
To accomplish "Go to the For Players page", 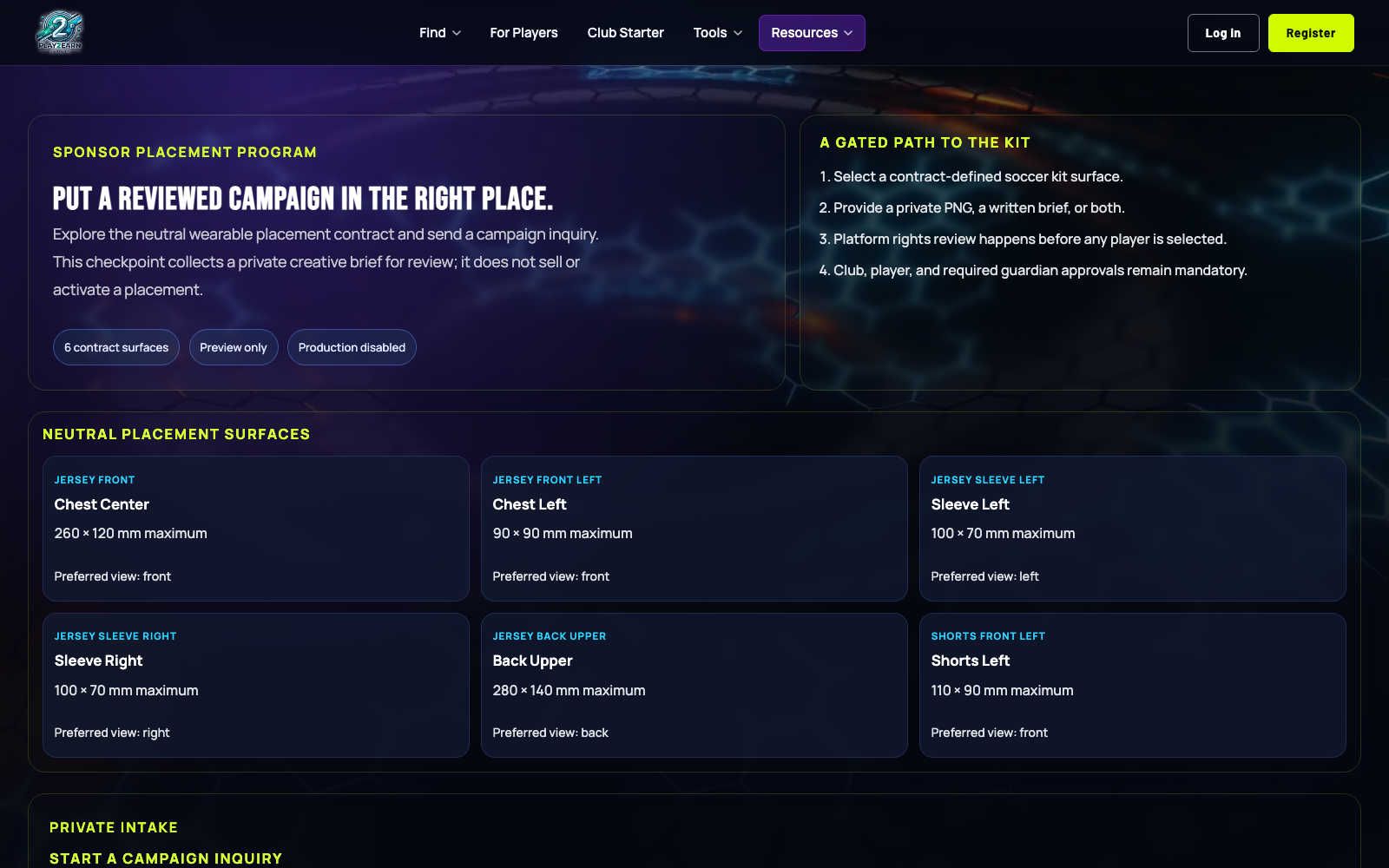I will click(x=523, y=33).
